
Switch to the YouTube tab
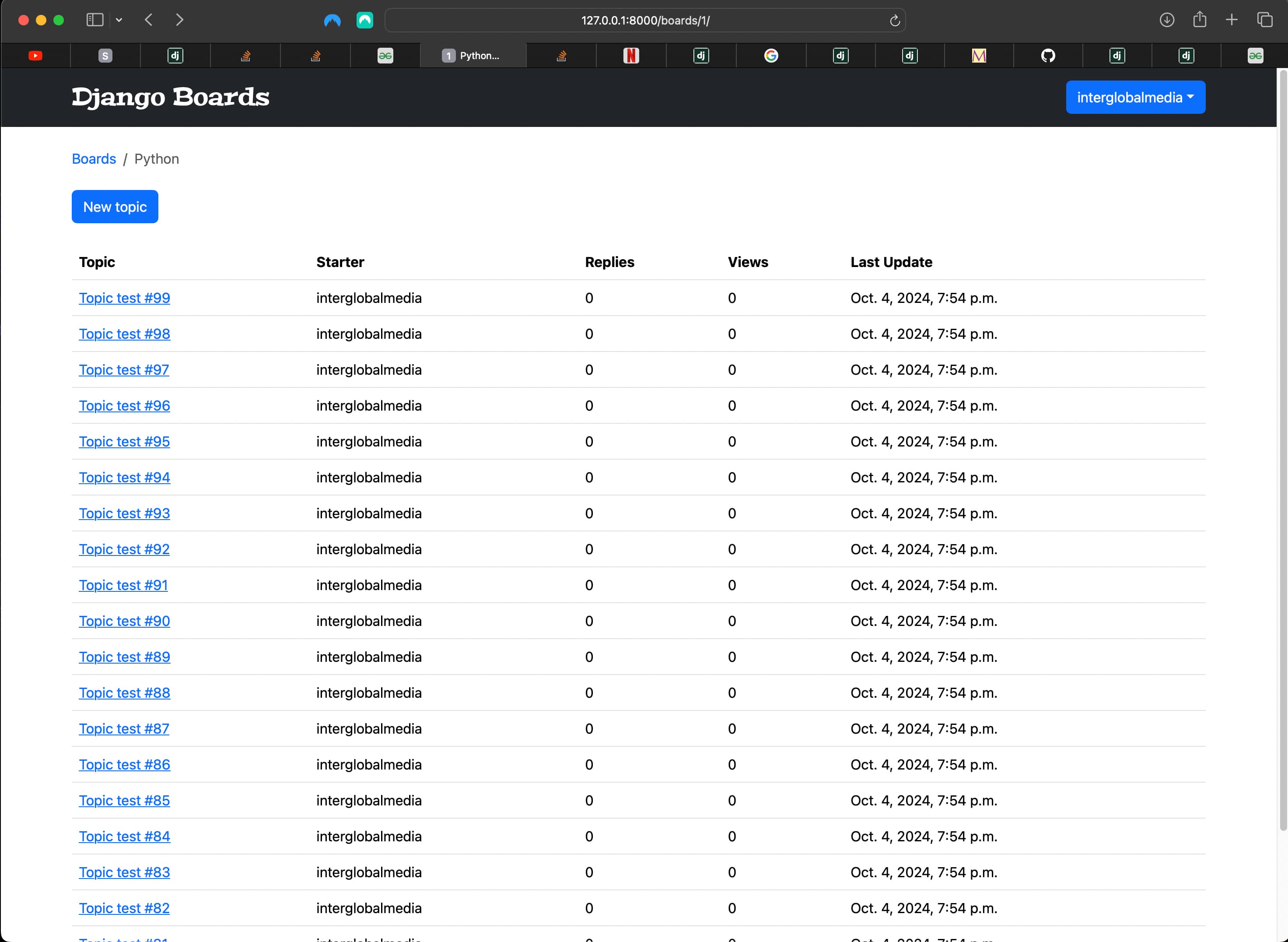pos(35,55)
